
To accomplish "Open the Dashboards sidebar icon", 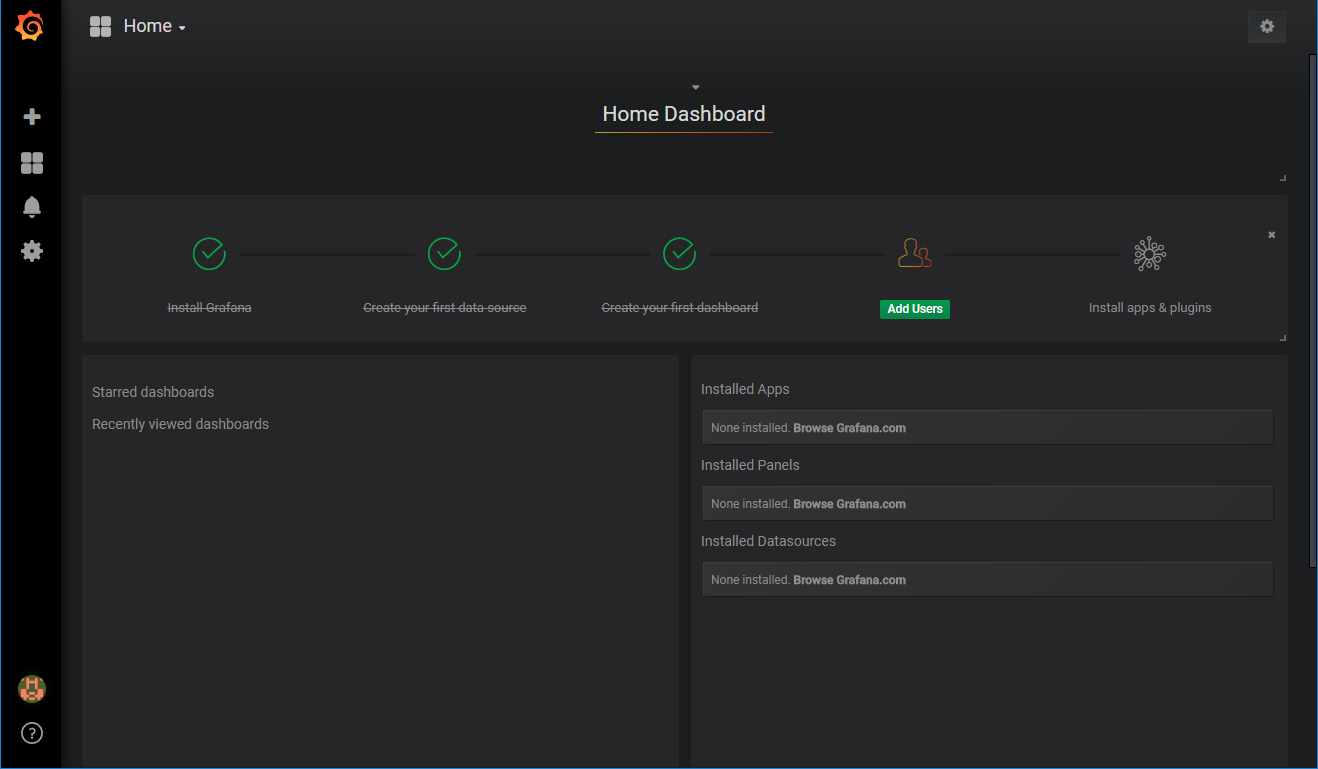I will click(32, 163).
